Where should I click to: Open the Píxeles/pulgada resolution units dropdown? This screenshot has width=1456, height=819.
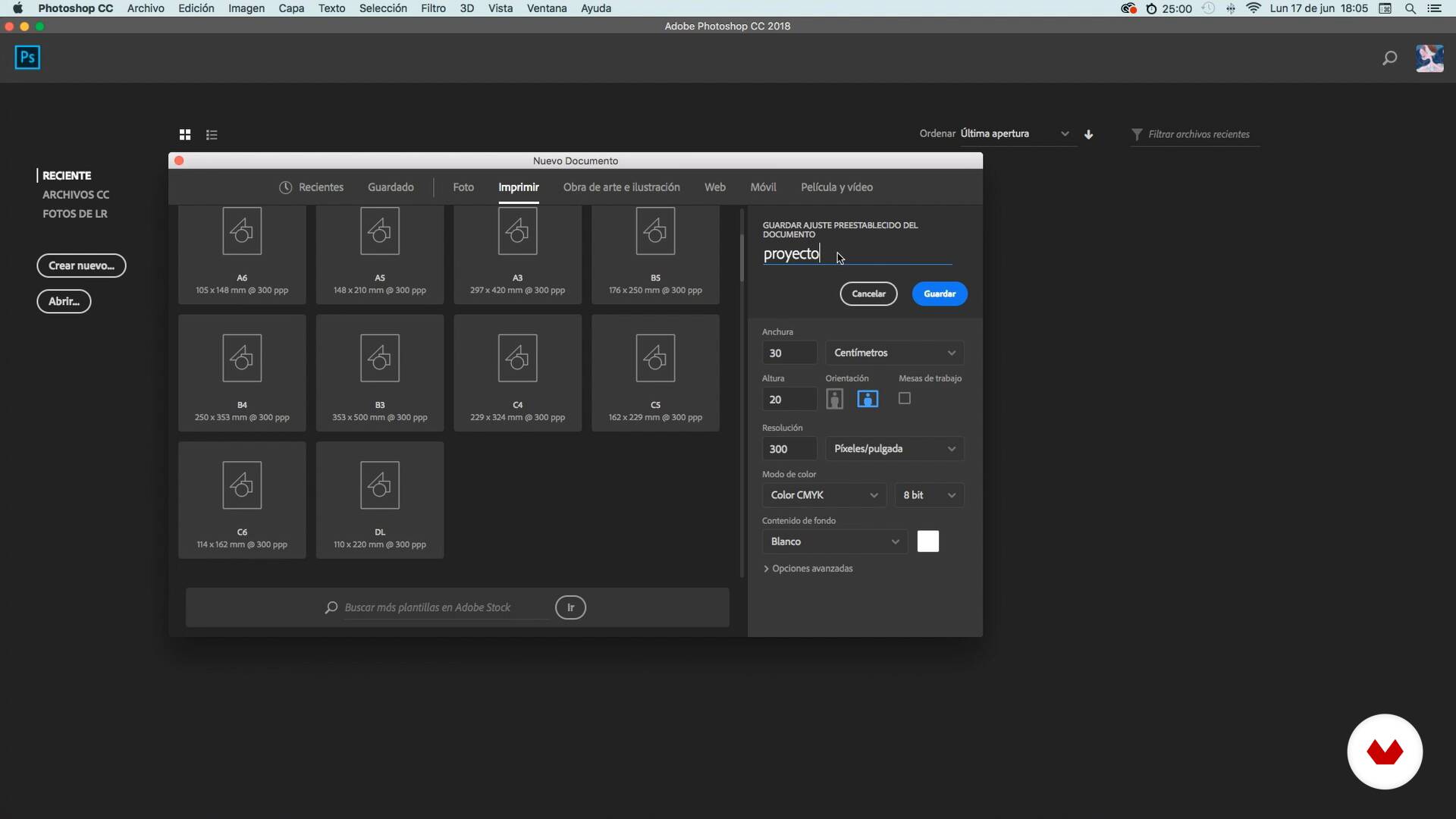[895, 449]
